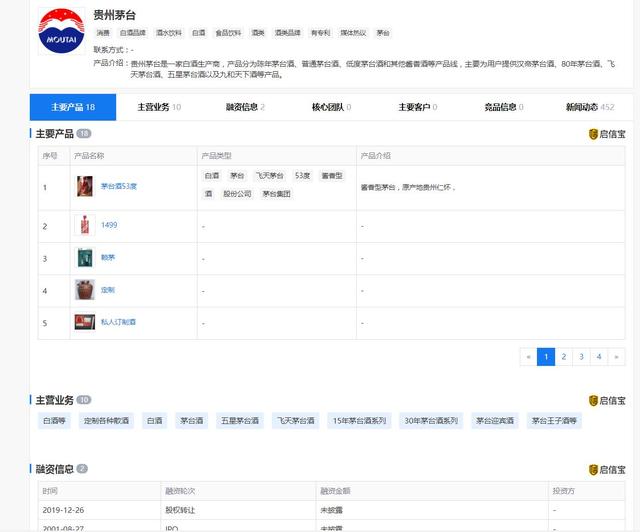Image resolution: width=640 pixels, height=532 pixels.
Task: Go to next page with » arrow
Action: pyautogui.click(x=616, y=357)
